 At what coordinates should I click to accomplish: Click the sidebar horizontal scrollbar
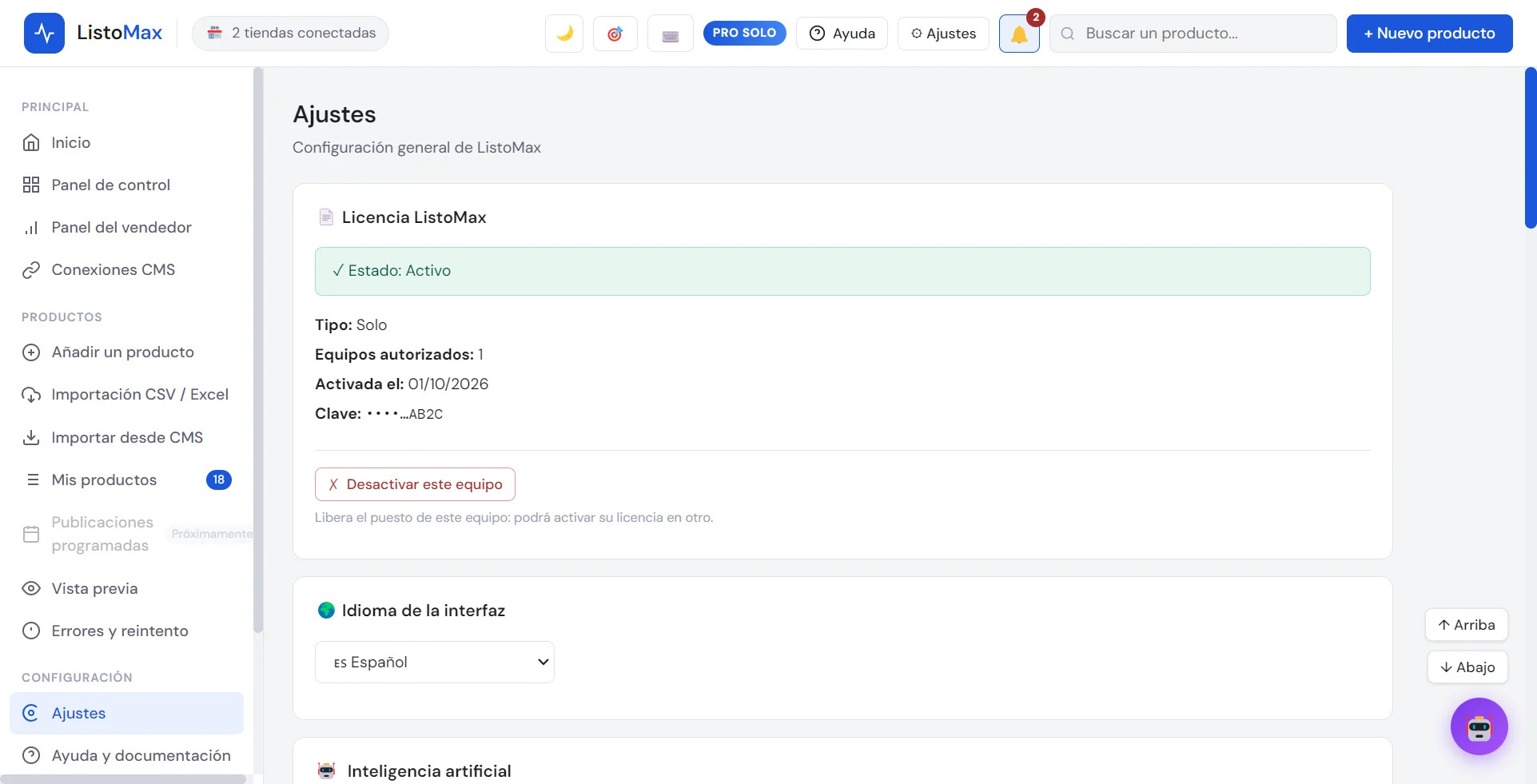pos(123,779)
